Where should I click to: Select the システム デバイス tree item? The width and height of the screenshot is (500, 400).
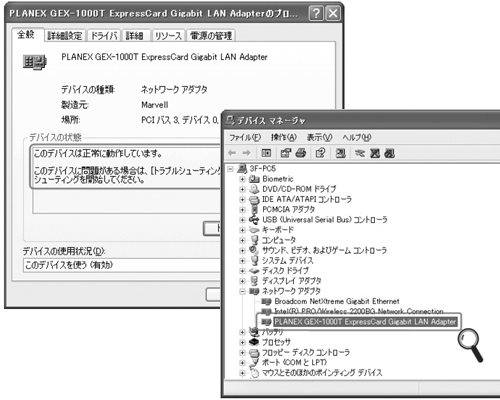288,260
